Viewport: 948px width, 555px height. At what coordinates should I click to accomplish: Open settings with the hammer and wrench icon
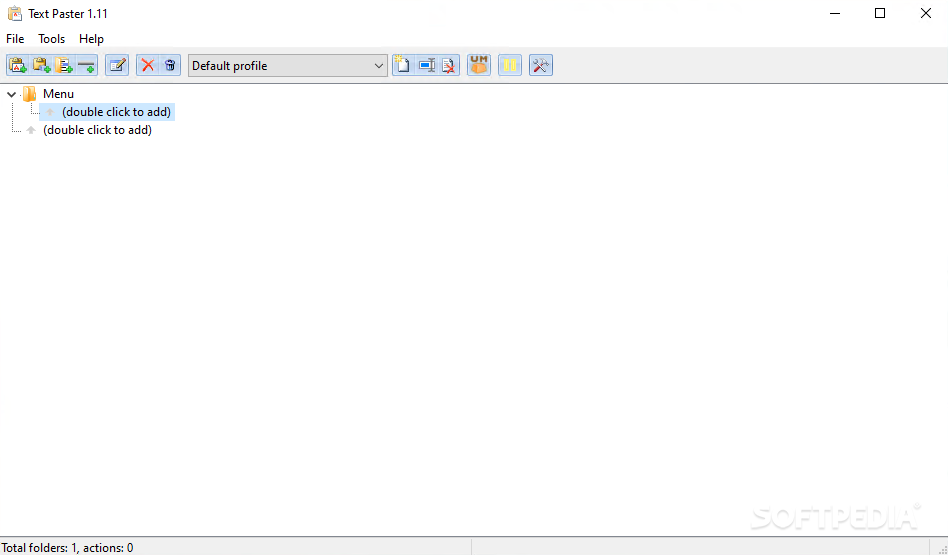pyautogui.click(x=541, y=65)
